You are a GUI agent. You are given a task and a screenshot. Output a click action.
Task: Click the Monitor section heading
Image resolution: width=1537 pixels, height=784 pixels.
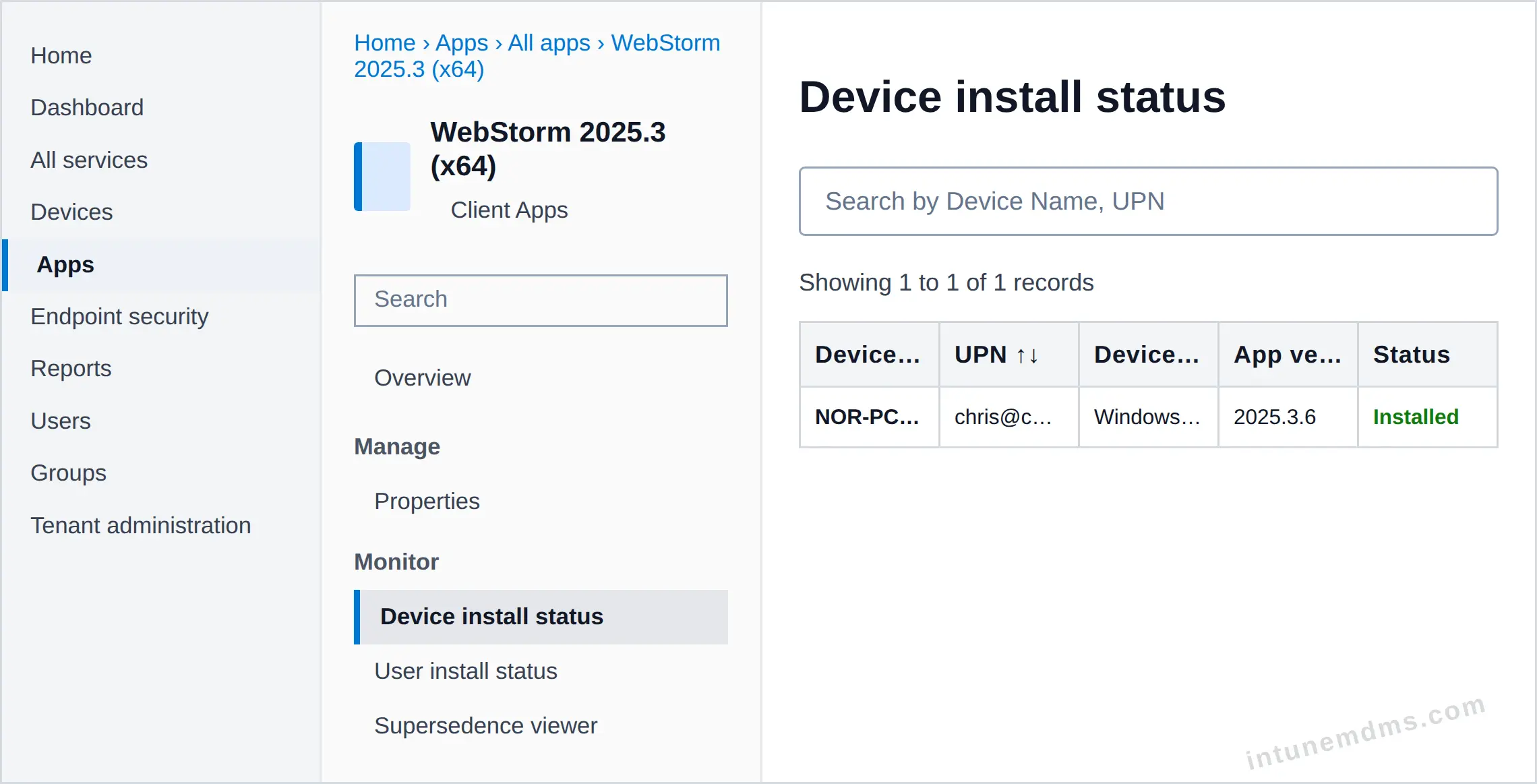[396, 562]
